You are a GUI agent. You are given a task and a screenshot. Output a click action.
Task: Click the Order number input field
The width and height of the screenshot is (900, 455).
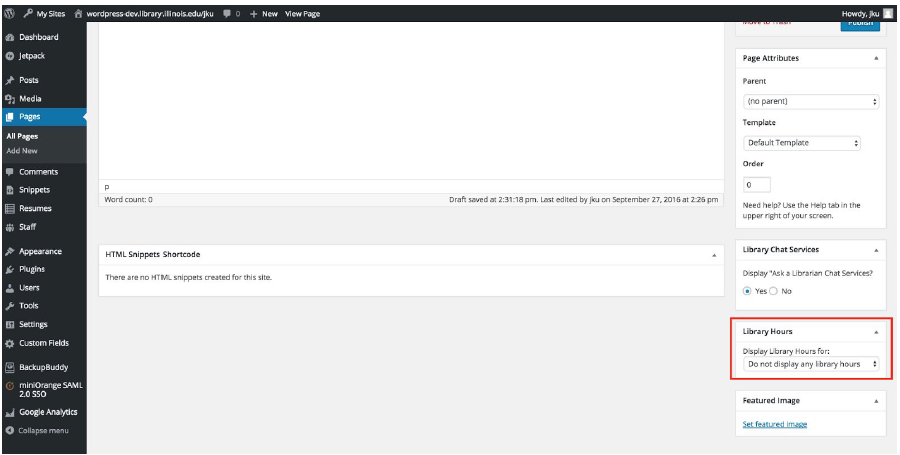(x=756, y=185)
